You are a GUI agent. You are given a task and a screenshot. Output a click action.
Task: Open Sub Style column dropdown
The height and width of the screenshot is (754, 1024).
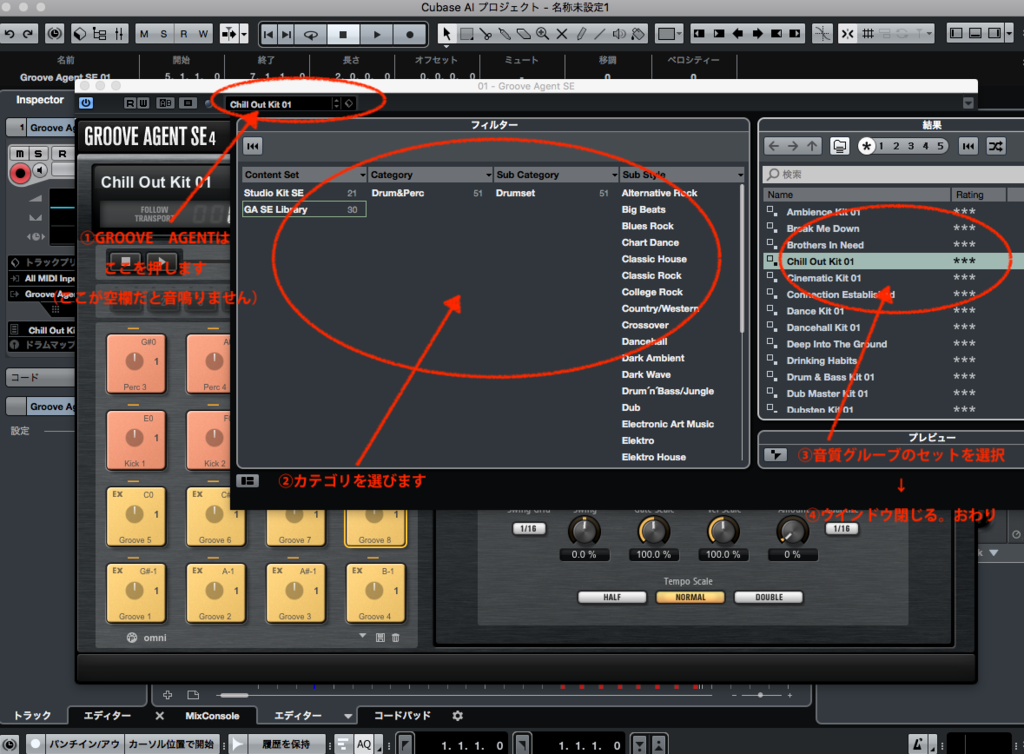tap(740, 175)
